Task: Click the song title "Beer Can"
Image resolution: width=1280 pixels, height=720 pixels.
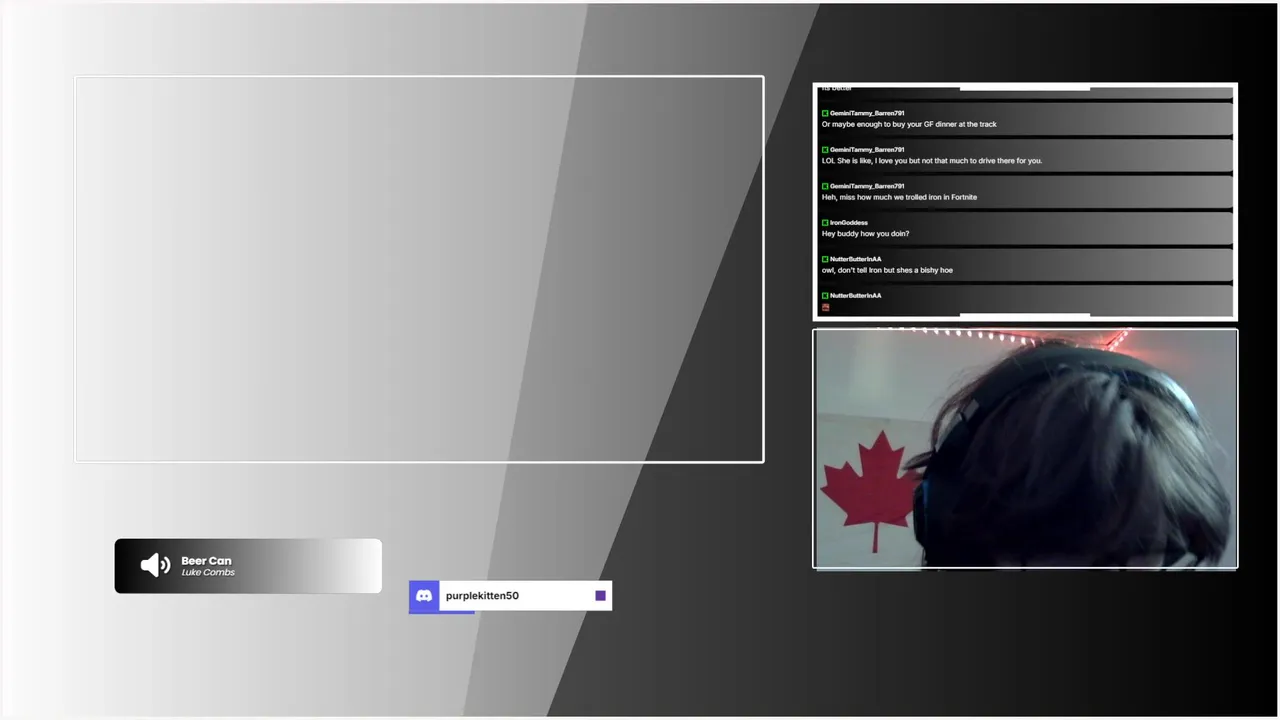Action: click(x=206, y=561)
